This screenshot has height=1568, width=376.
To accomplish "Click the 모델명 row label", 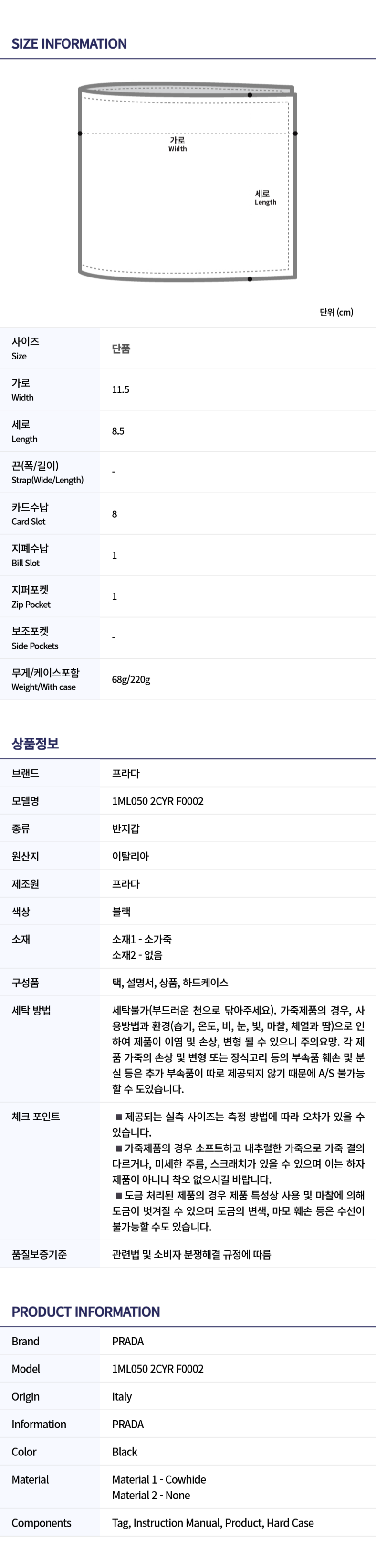I will coord(26,801).
